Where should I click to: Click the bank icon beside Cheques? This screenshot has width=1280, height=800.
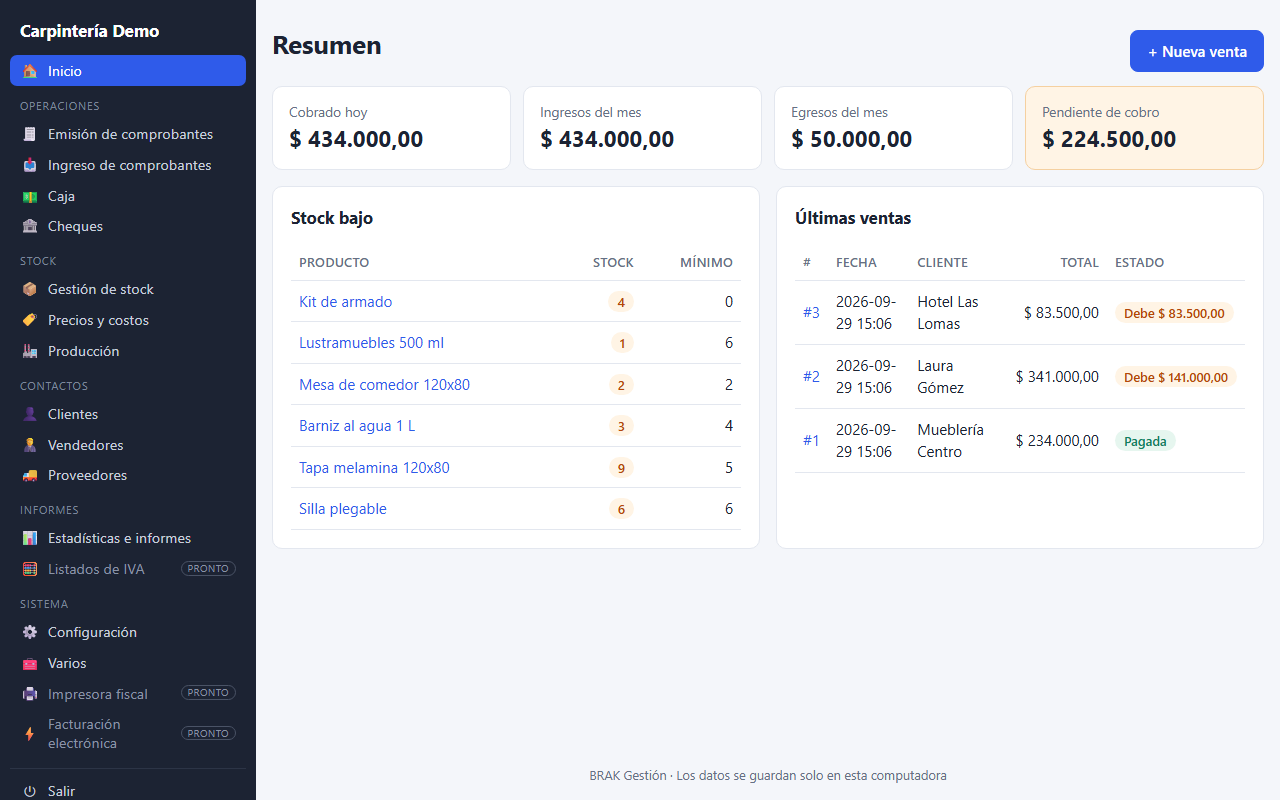[x=30, y=226]
